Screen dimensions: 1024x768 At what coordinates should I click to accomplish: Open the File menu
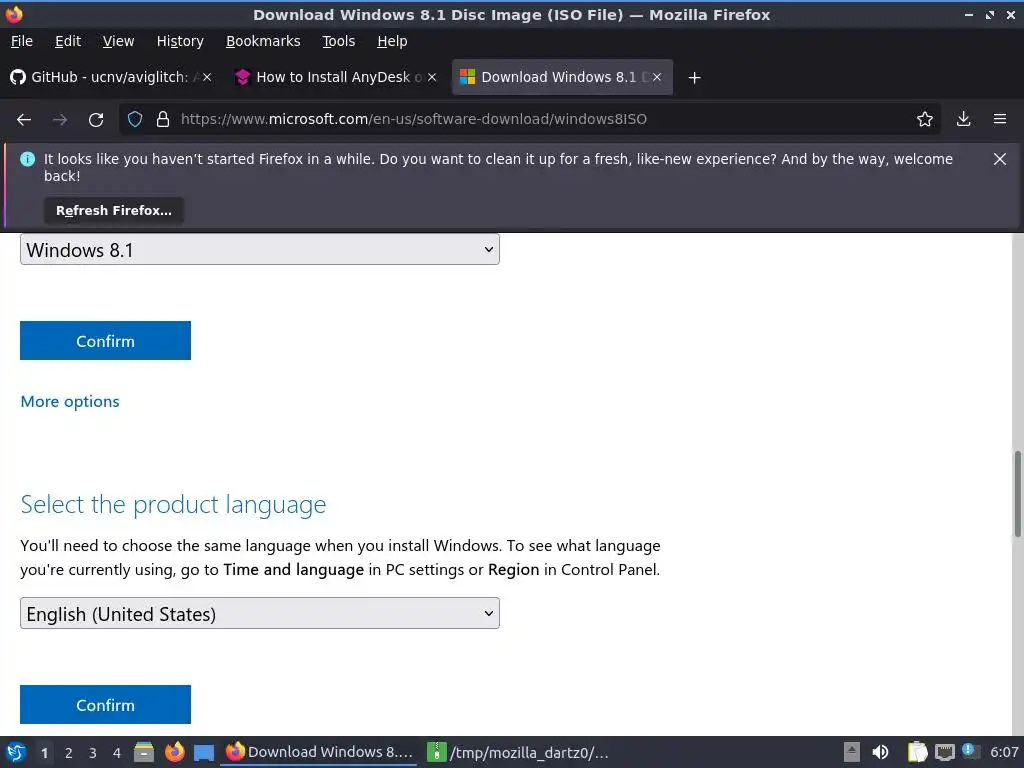[x=22, y=41]
